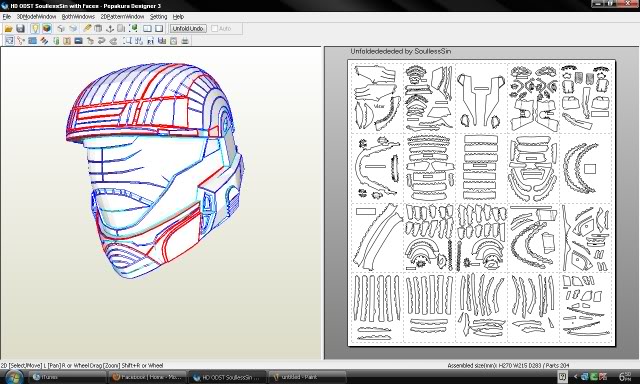640x384 pixels.
Task: Click the 'Assembled size(mm)' status bar text
Action: 508,366
